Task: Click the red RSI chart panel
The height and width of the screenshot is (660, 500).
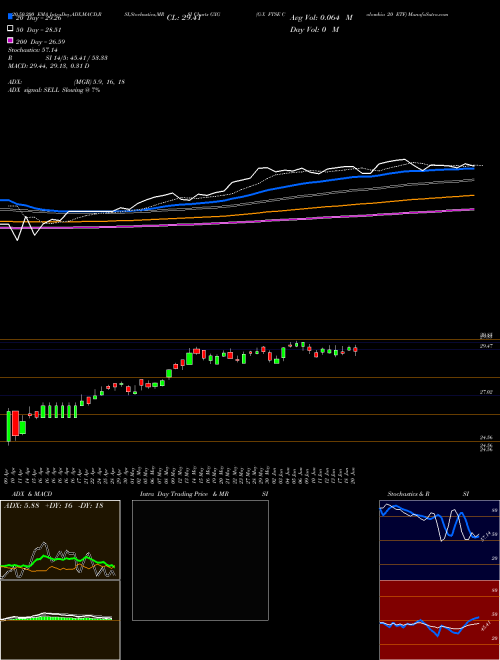Action: click(x=439, y=620)
